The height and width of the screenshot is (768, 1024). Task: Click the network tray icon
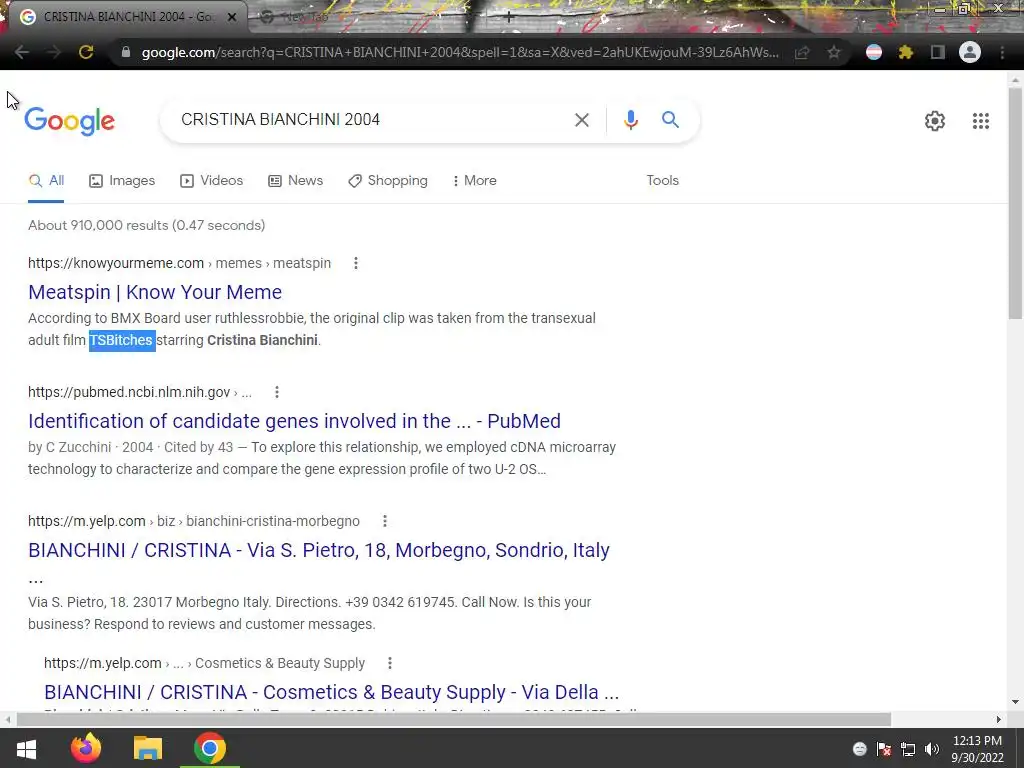pyautogui.click(x=908, y=749)
